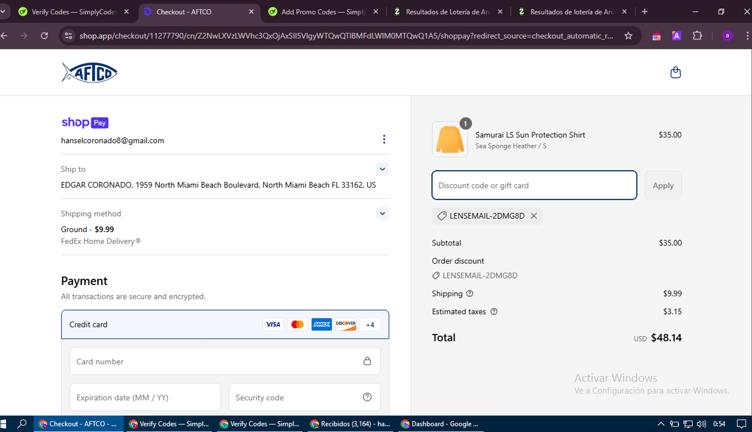
Task: Click the address bar URL
Action: pyautogui.click(x=346, y=35)
